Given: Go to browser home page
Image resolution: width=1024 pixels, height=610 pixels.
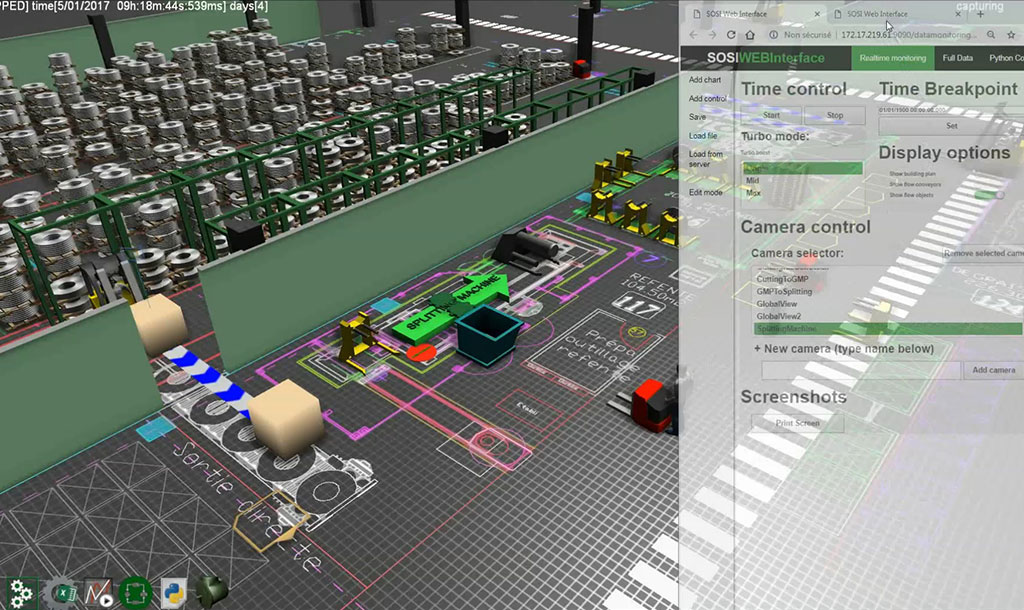Looking at the screenshot, I should (x=750, y=34).
